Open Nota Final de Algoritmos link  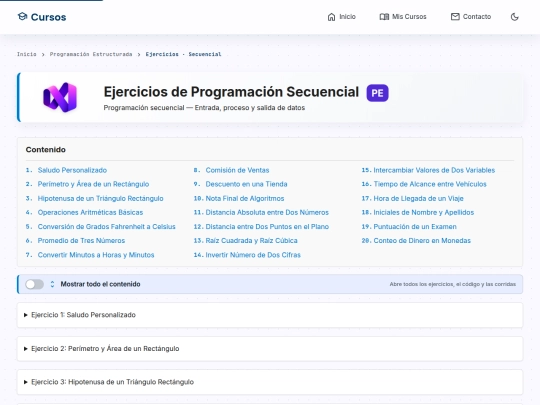(x=245, y=198)
